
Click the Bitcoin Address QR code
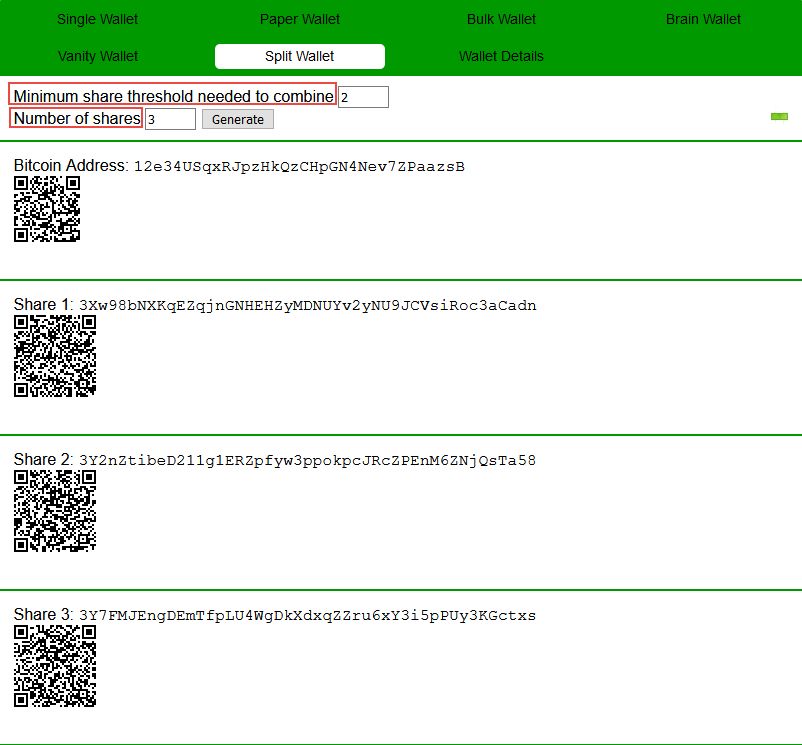[x=47, y=209]
